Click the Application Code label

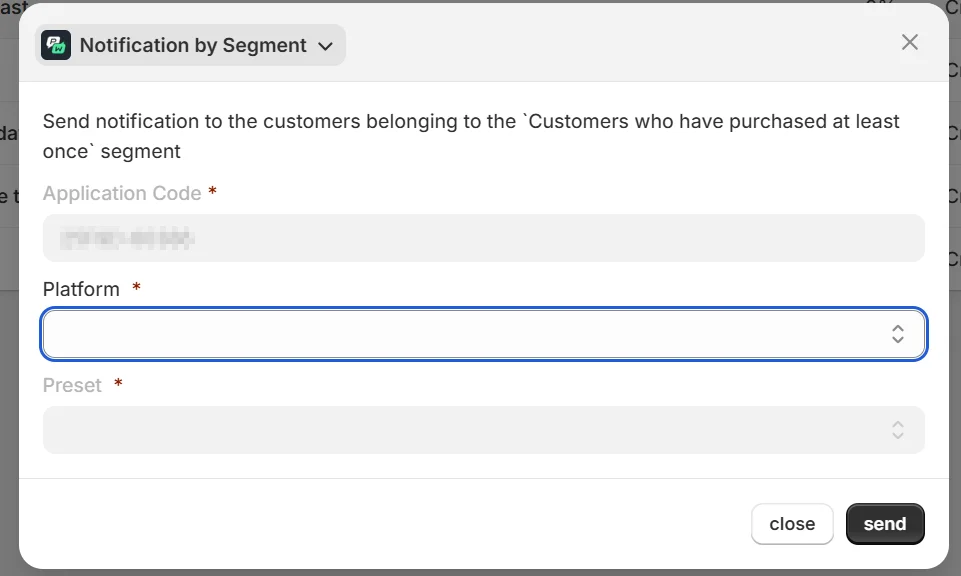[122, 193]
